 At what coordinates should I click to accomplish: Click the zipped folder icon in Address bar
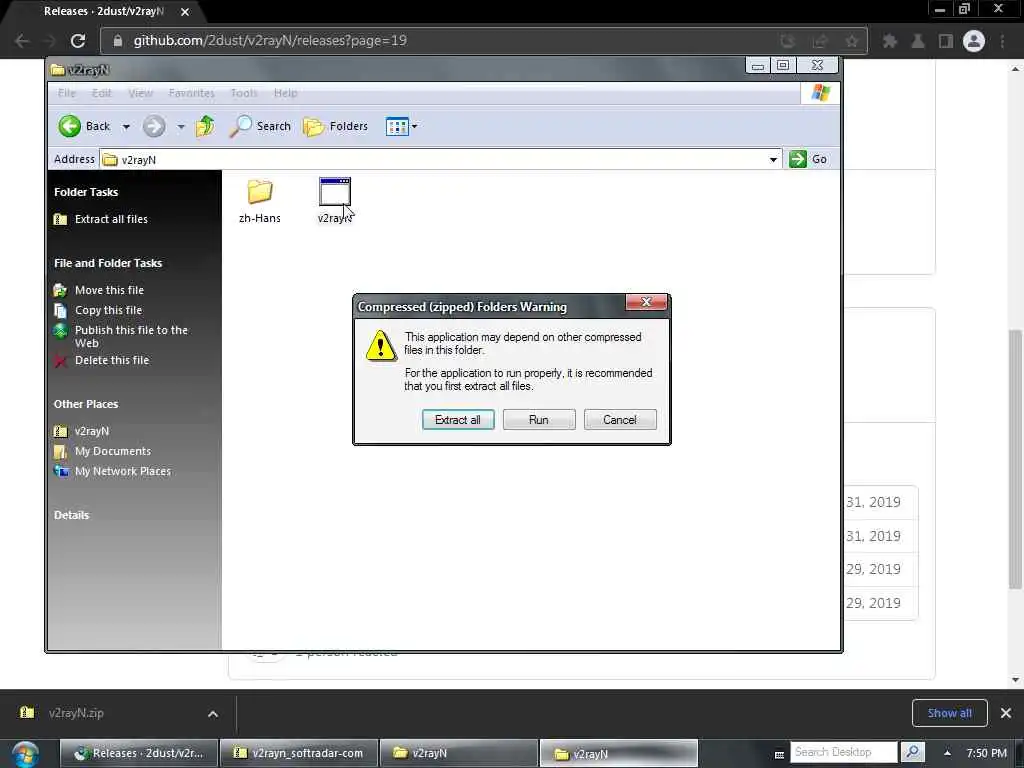[110, 159]
